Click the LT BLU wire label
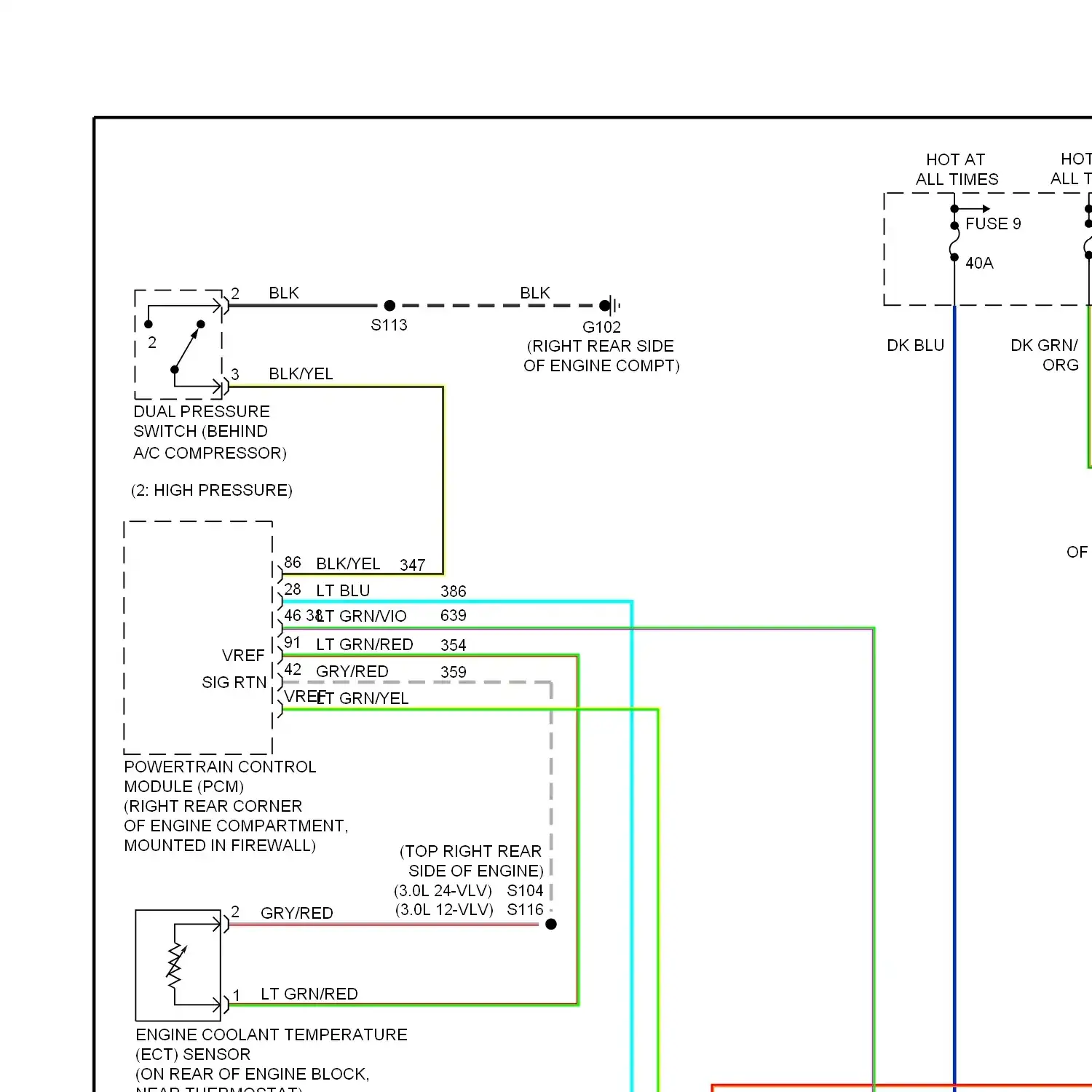 (x=343, y=590)
